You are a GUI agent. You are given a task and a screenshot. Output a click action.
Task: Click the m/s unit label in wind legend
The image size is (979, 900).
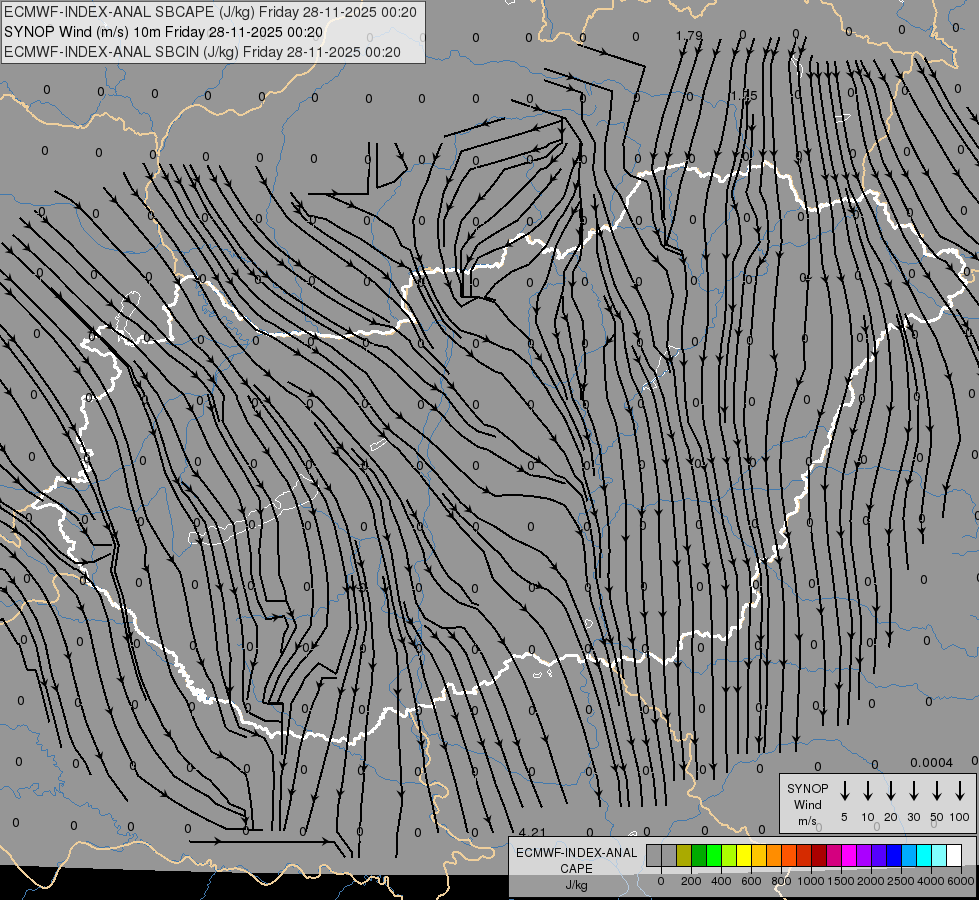pos(807,821)
